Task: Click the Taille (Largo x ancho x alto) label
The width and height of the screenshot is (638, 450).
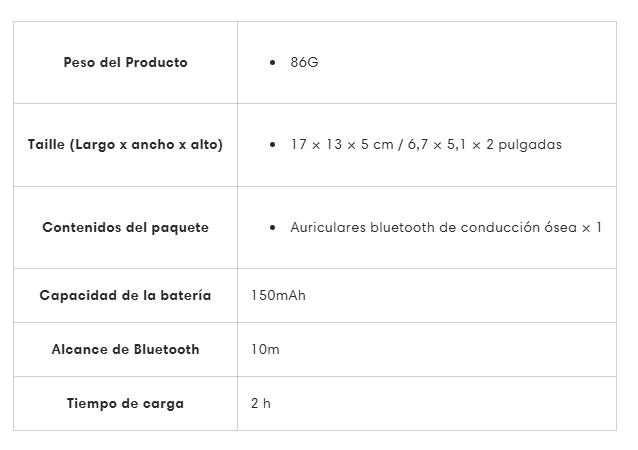Action: coord(125,145)
